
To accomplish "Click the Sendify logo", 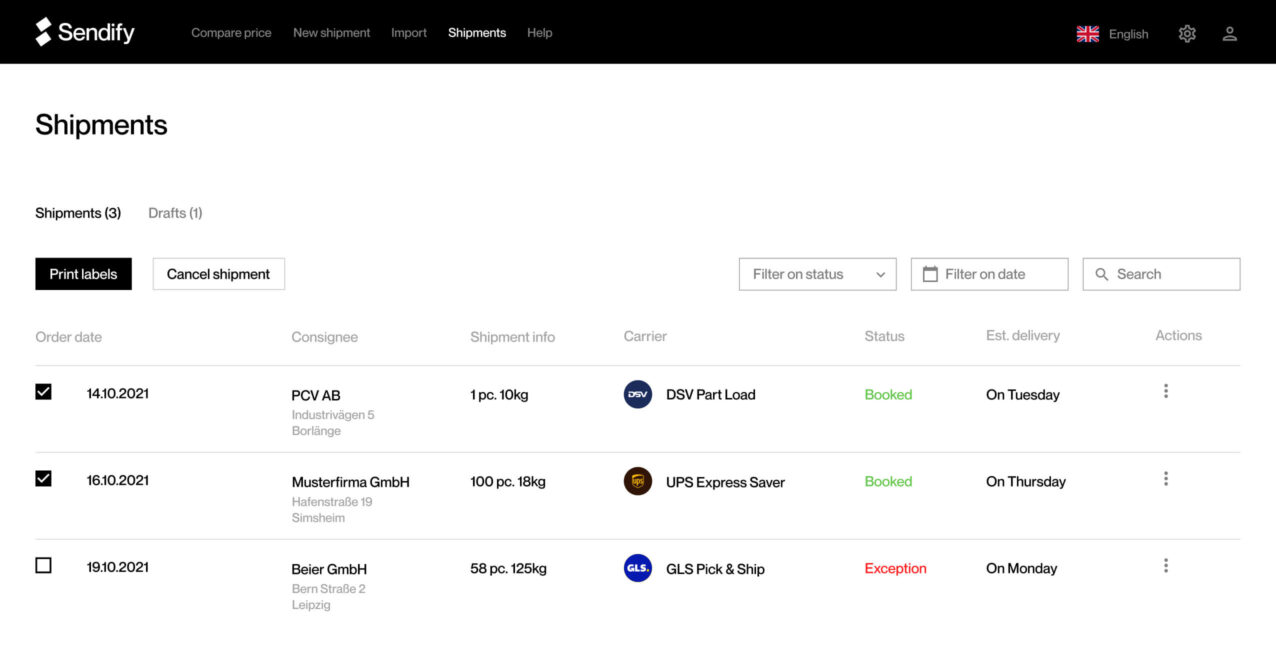I will point(85,32).
